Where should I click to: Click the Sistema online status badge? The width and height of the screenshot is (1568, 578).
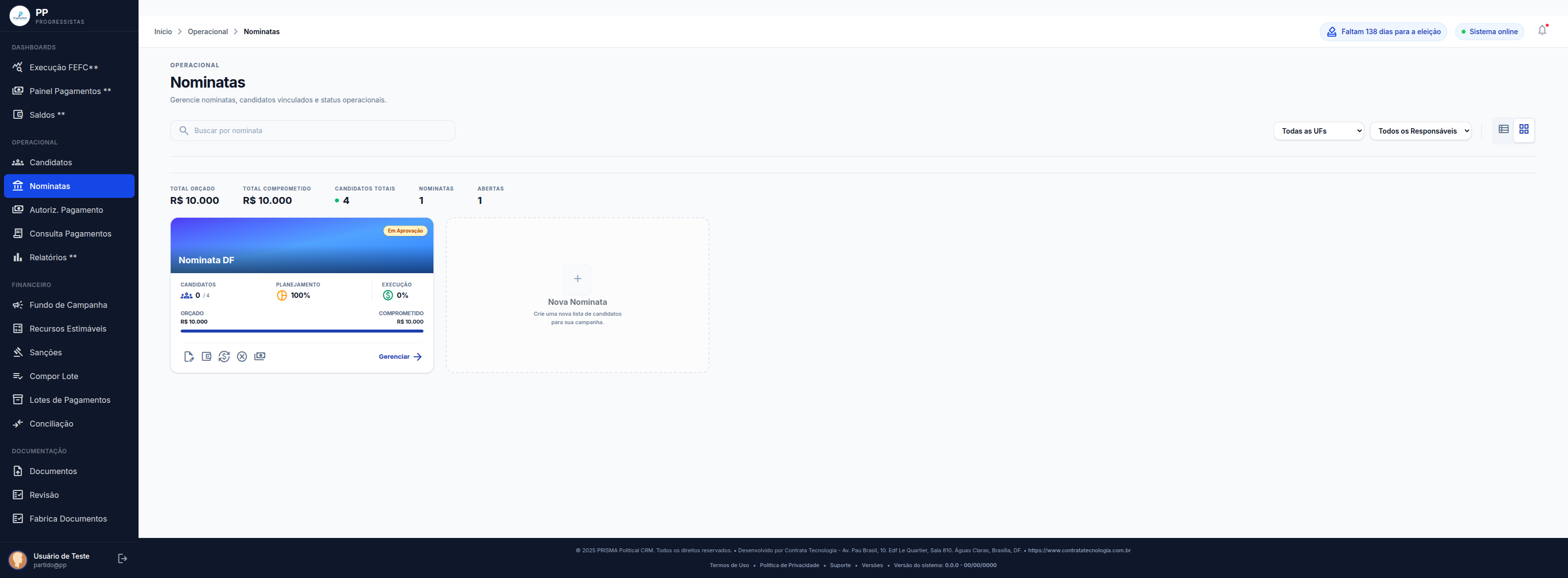(x=1489, y=32)
